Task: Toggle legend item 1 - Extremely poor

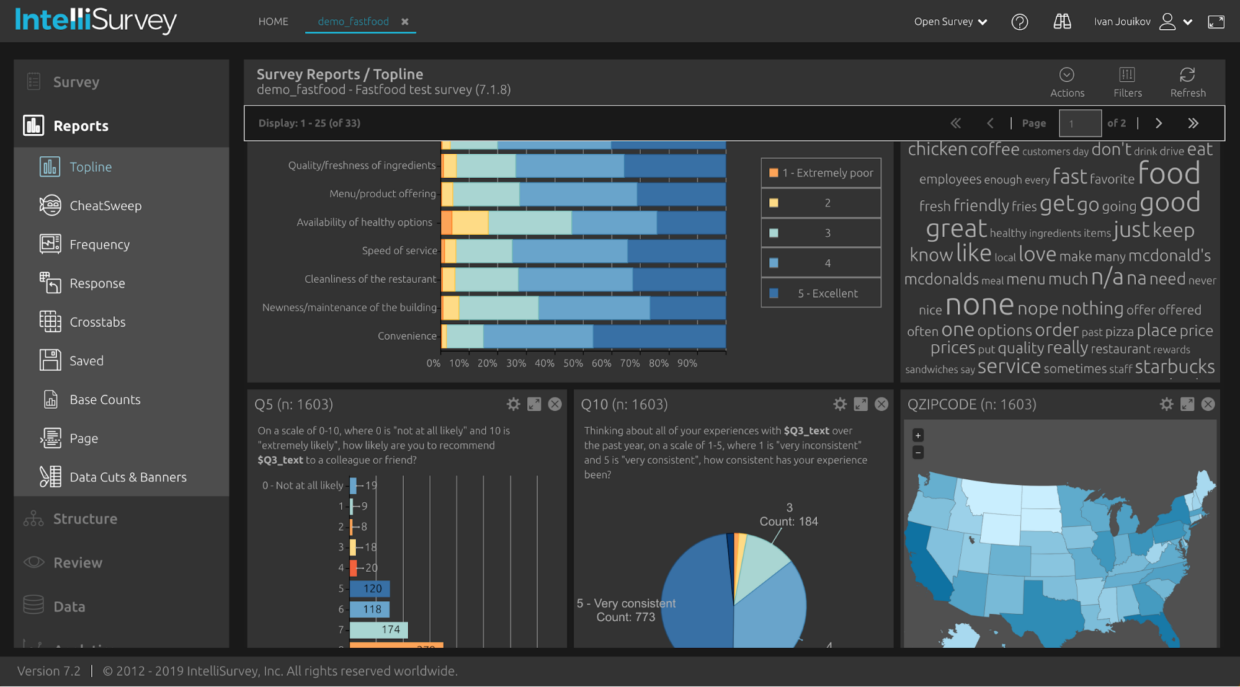Action: (x=821, y=173)
